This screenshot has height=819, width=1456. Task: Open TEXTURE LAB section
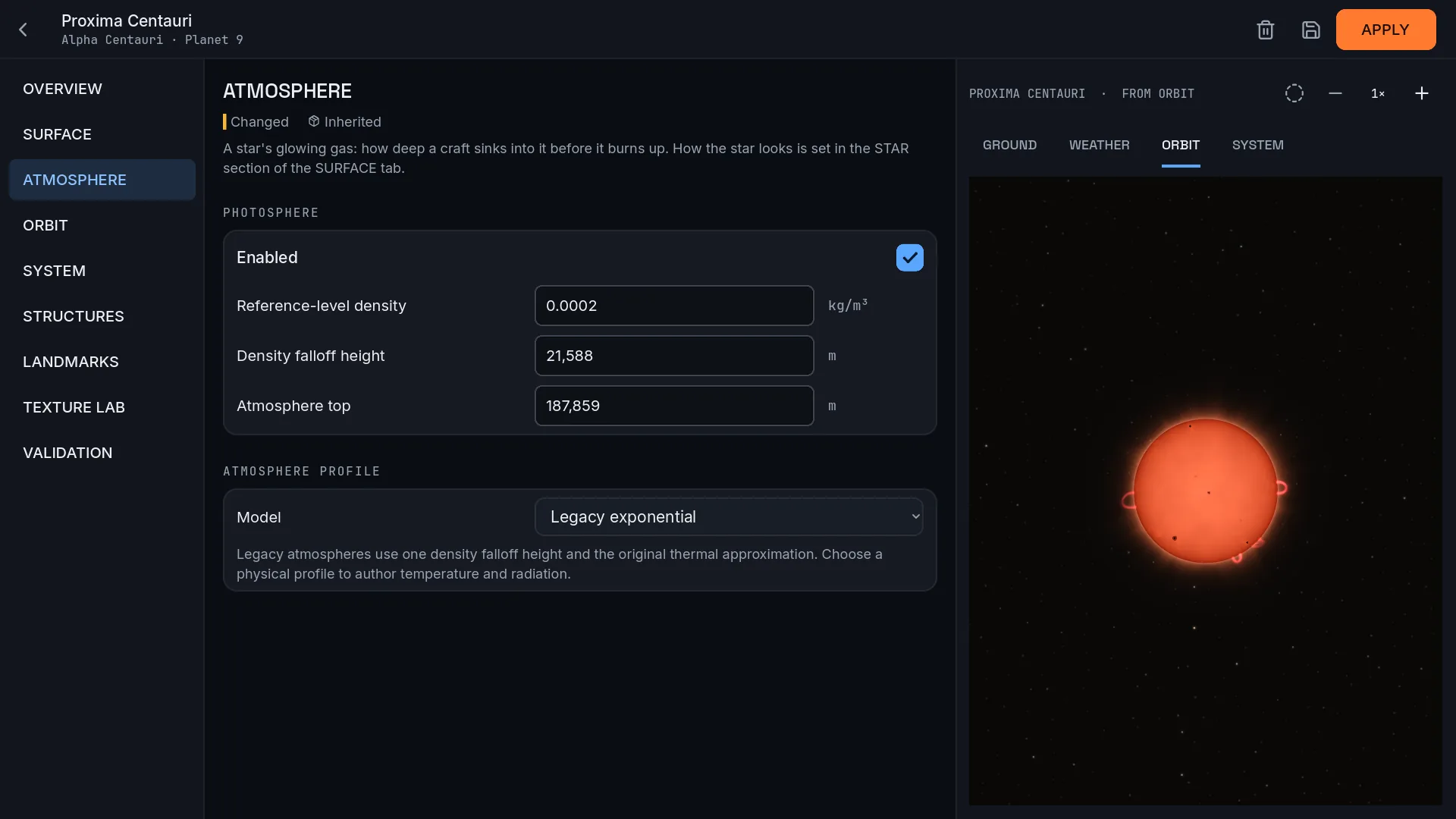point(102,407)
